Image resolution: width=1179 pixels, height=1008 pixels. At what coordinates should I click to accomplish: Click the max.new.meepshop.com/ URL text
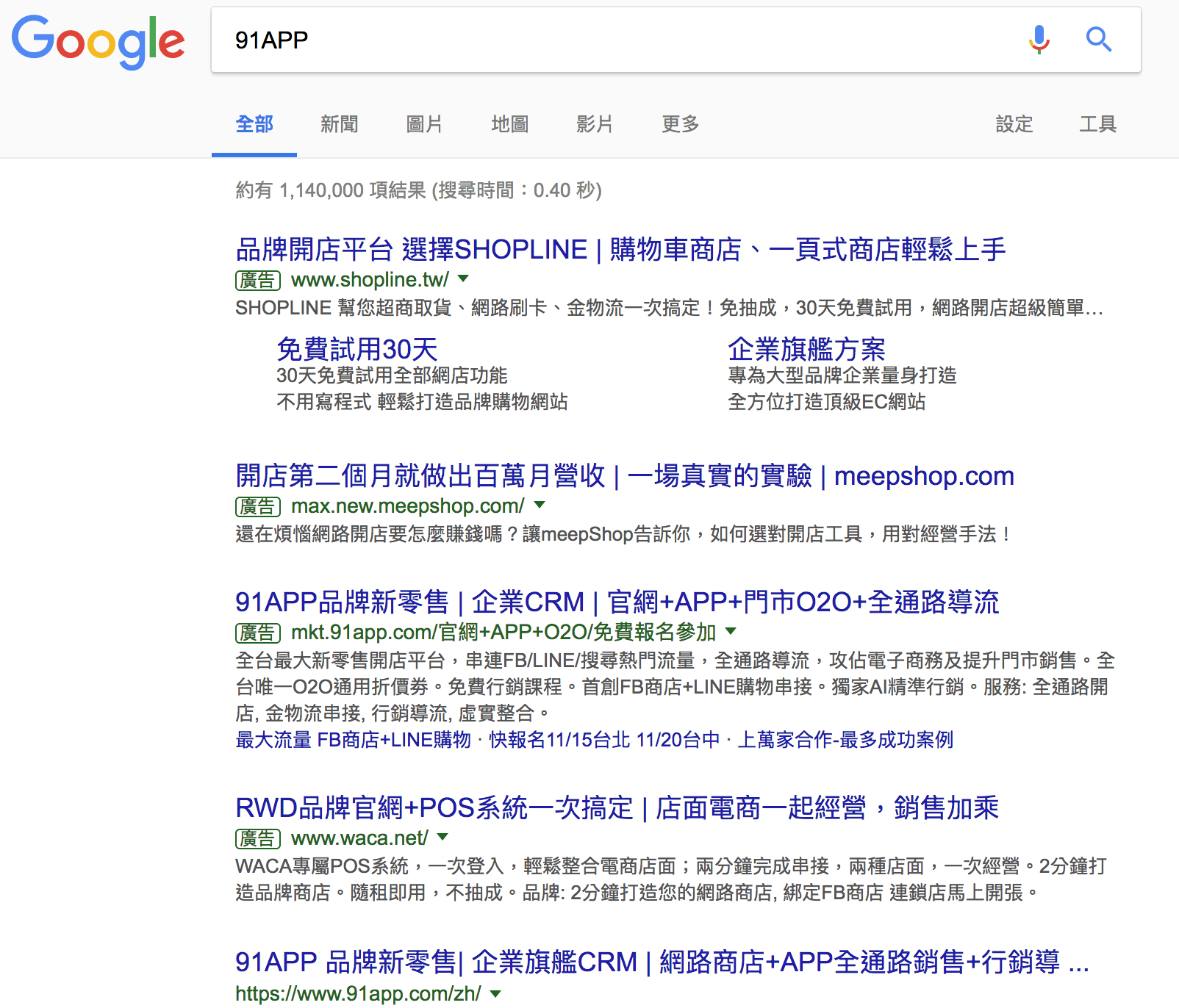(x=408, y=506)
